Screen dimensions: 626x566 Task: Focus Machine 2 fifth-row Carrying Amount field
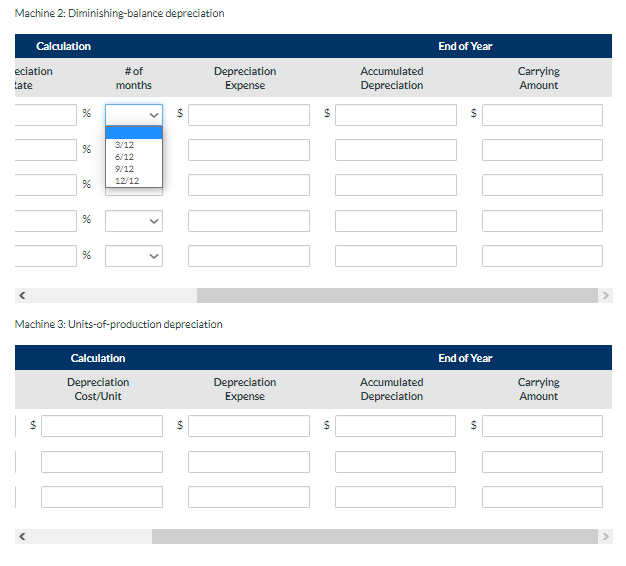542,256
